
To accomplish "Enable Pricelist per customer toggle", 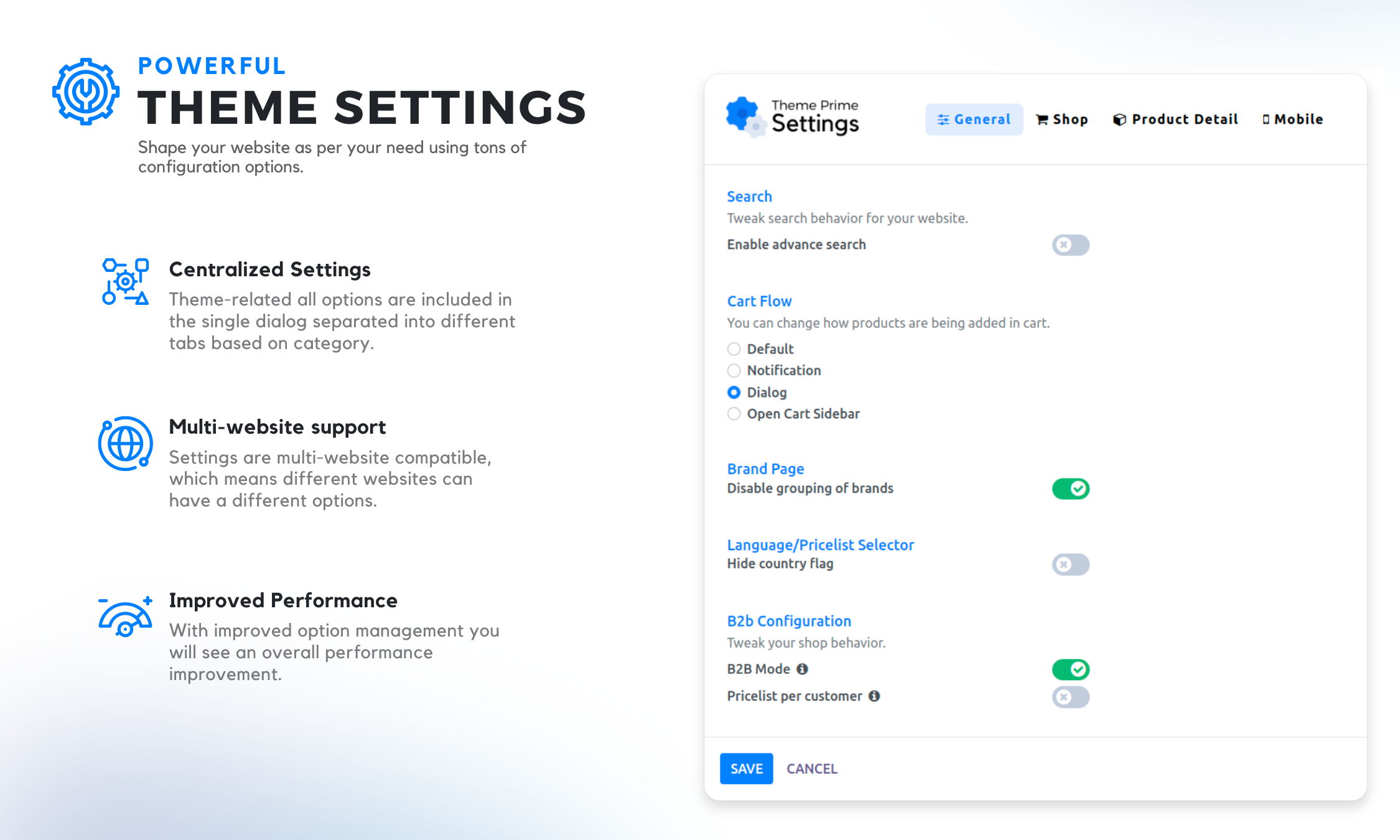I will 1070,697.
